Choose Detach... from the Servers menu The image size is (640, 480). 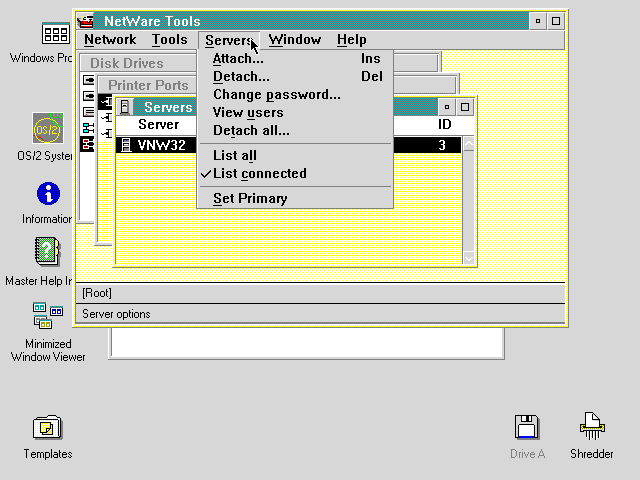coord(295,77)
